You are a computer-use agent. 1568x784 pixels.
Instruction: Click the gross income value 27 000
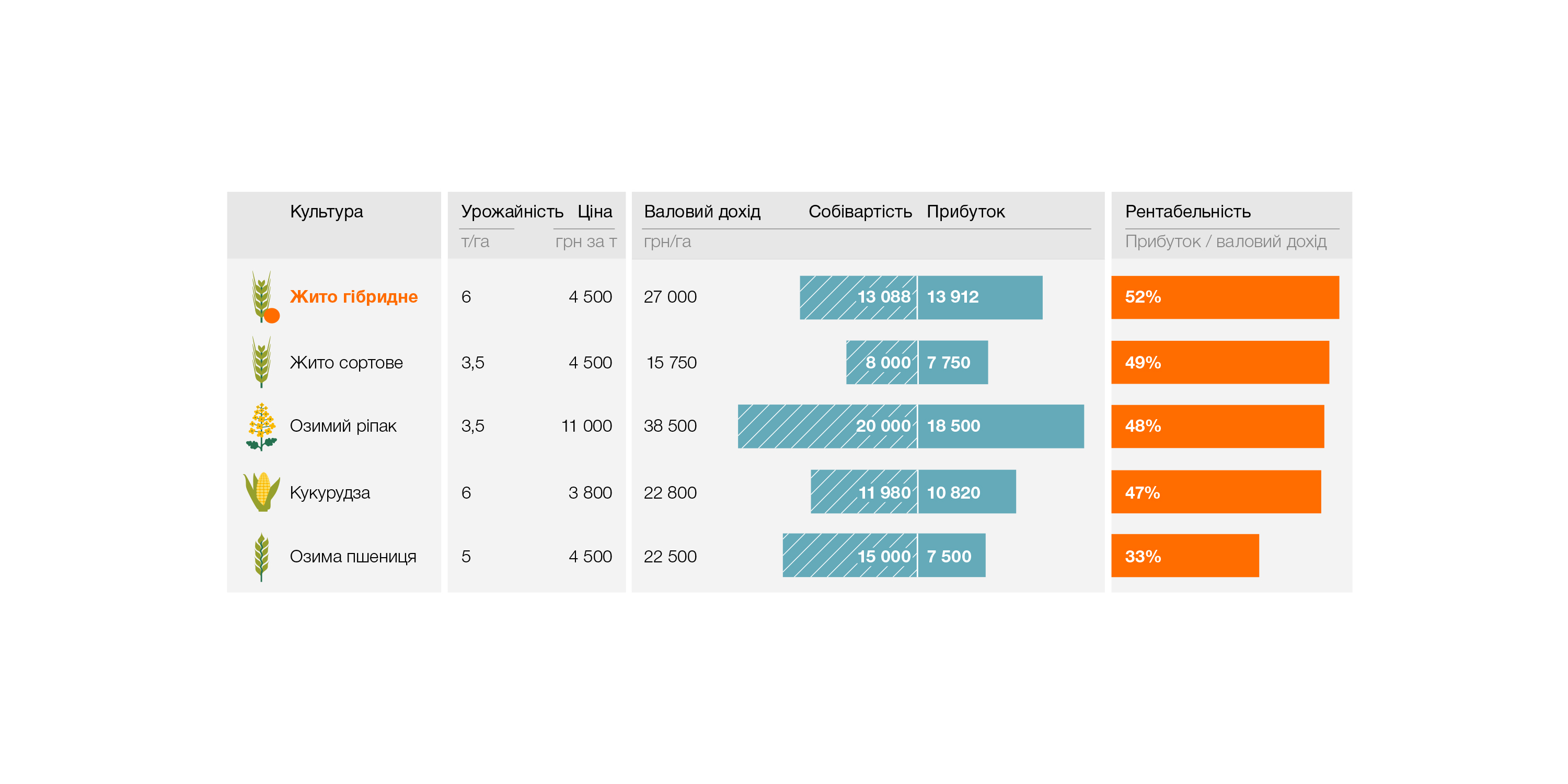(670, 296)
